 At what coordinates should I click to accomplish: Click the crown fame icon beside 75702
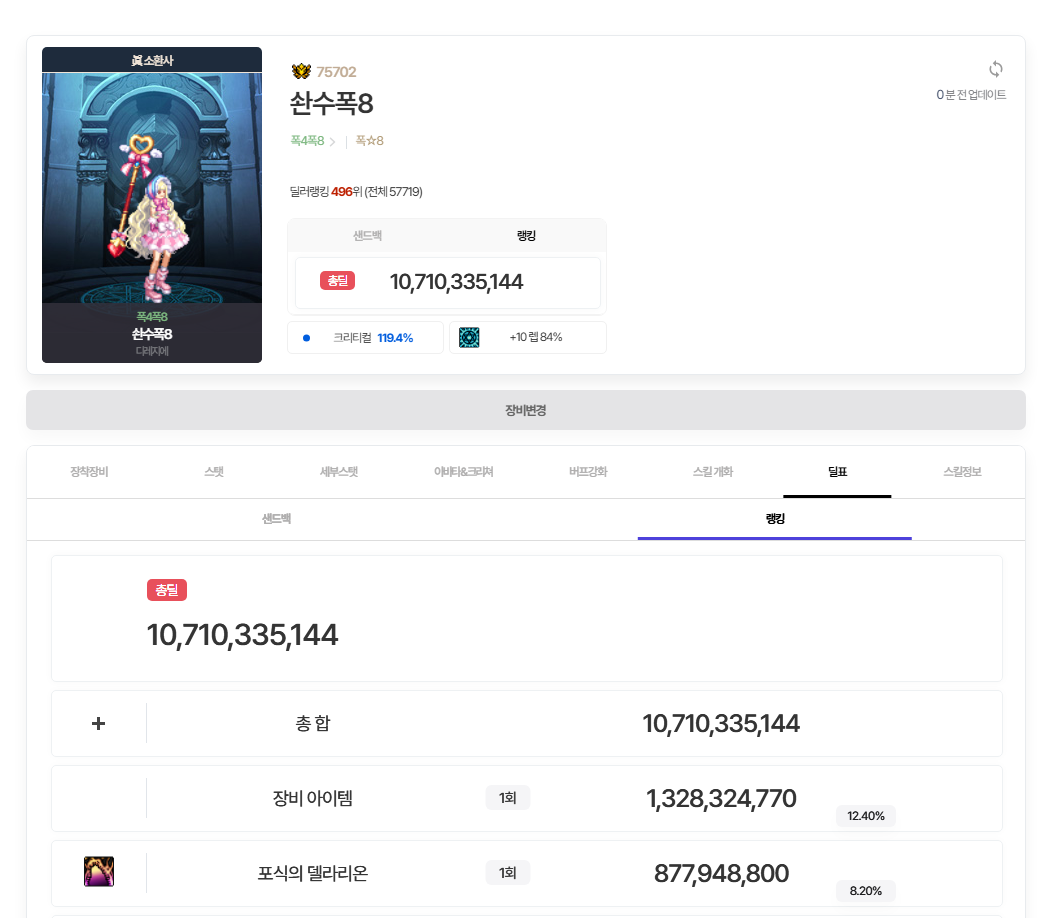point(301,71)
